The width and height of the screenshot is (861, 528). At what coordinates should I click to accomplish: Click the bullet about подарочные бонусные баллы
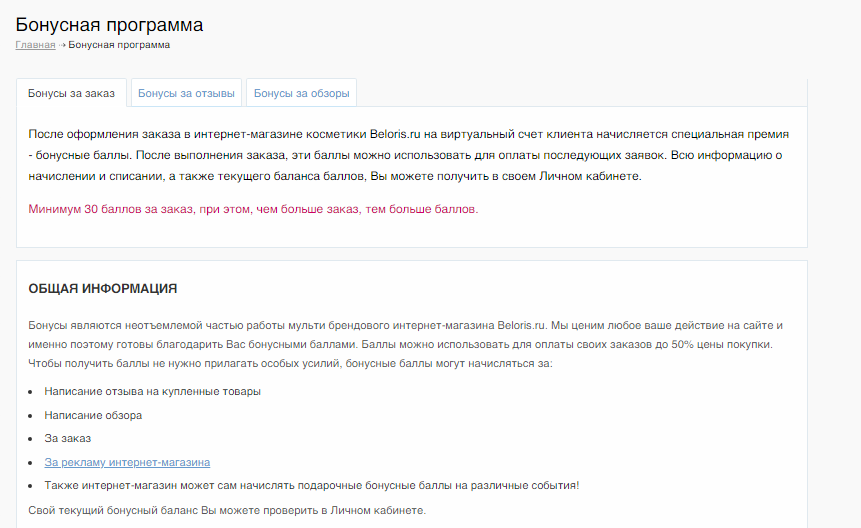coord(311,486)
